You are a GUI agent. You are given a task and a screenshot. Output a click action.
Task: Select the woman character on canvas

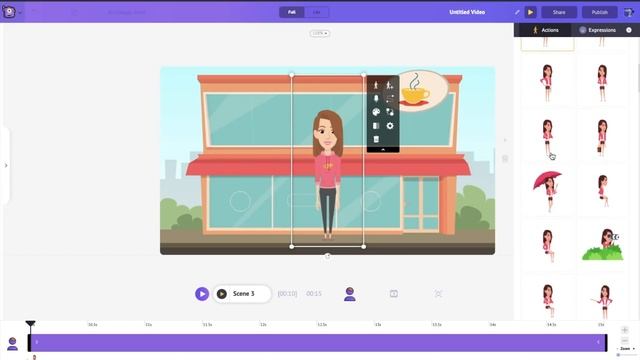[327, 174]
